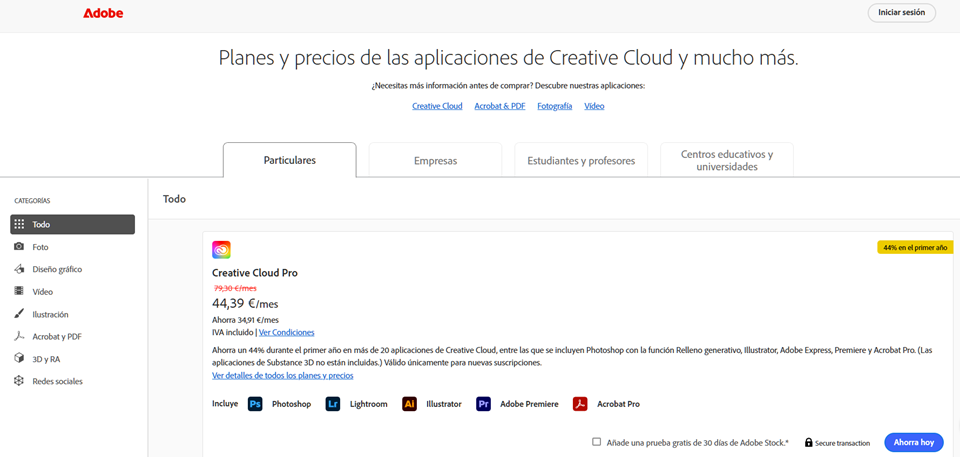Click the Acrobat Pro red icon
Screen dimensions: 960x457
(x=580, y=404)
